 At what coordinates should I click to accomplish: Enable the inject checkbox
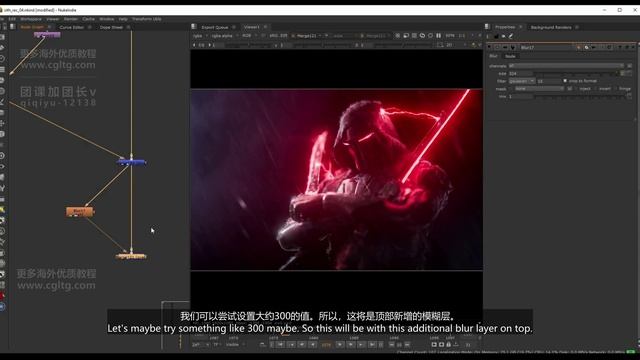577,89
